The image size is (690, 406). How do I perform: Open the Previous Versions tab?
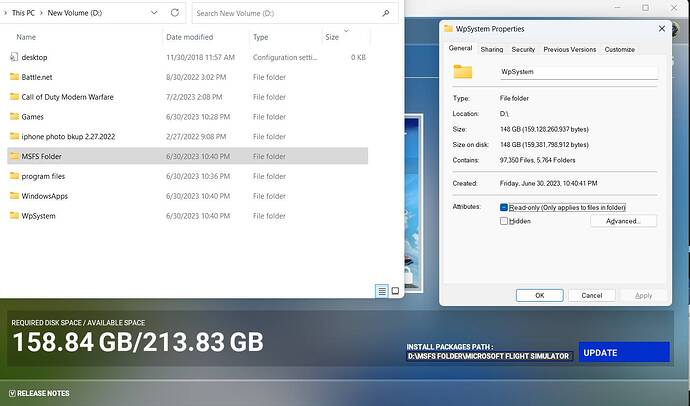pos(569,49)
